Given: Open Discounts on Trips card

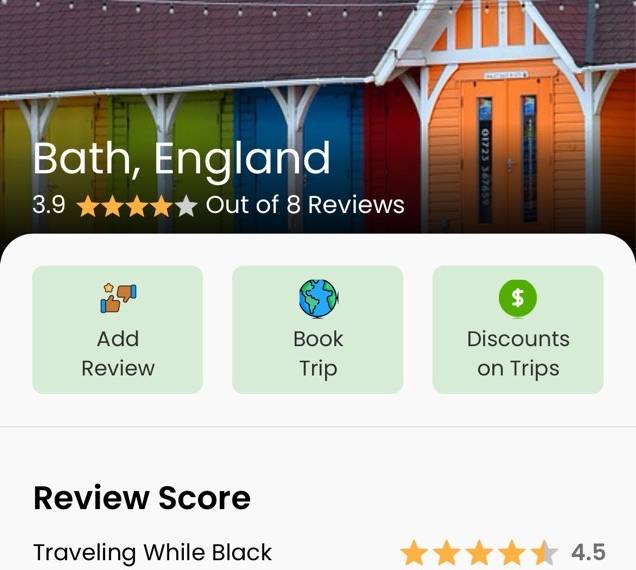Looking at the screenshot, I should pos(518,329).
